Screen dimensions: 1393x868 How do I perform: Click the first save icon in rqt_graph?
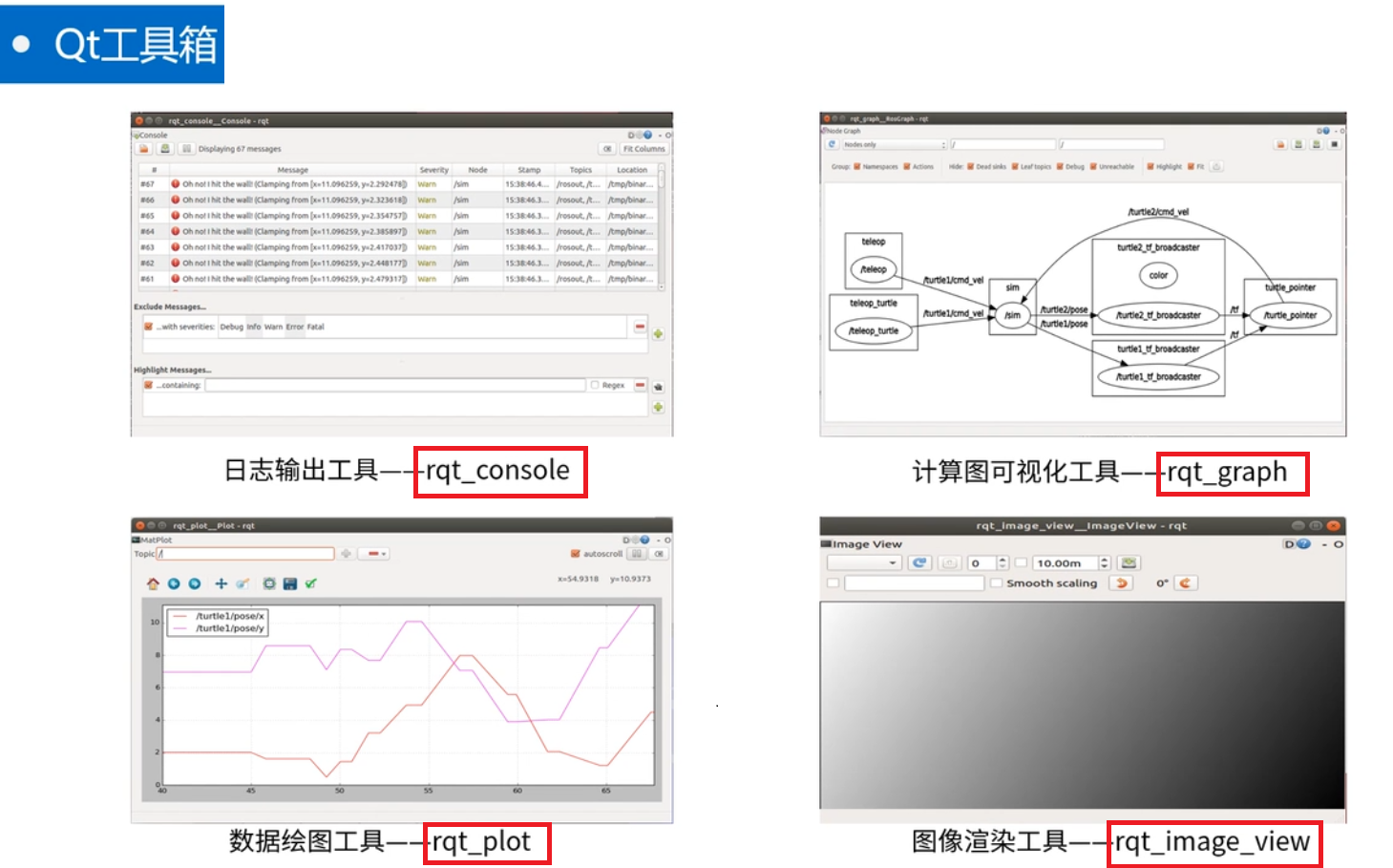tap(1298, 144)
